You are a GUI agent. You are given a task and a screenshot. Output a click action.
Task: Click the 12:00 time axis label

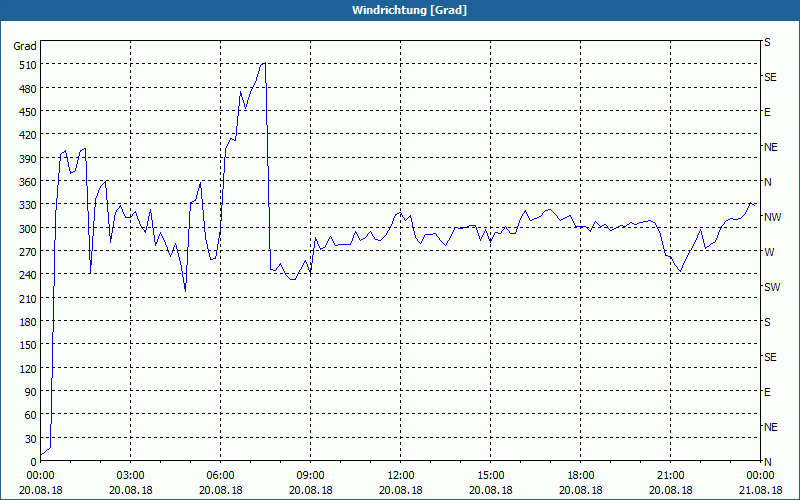401,476
